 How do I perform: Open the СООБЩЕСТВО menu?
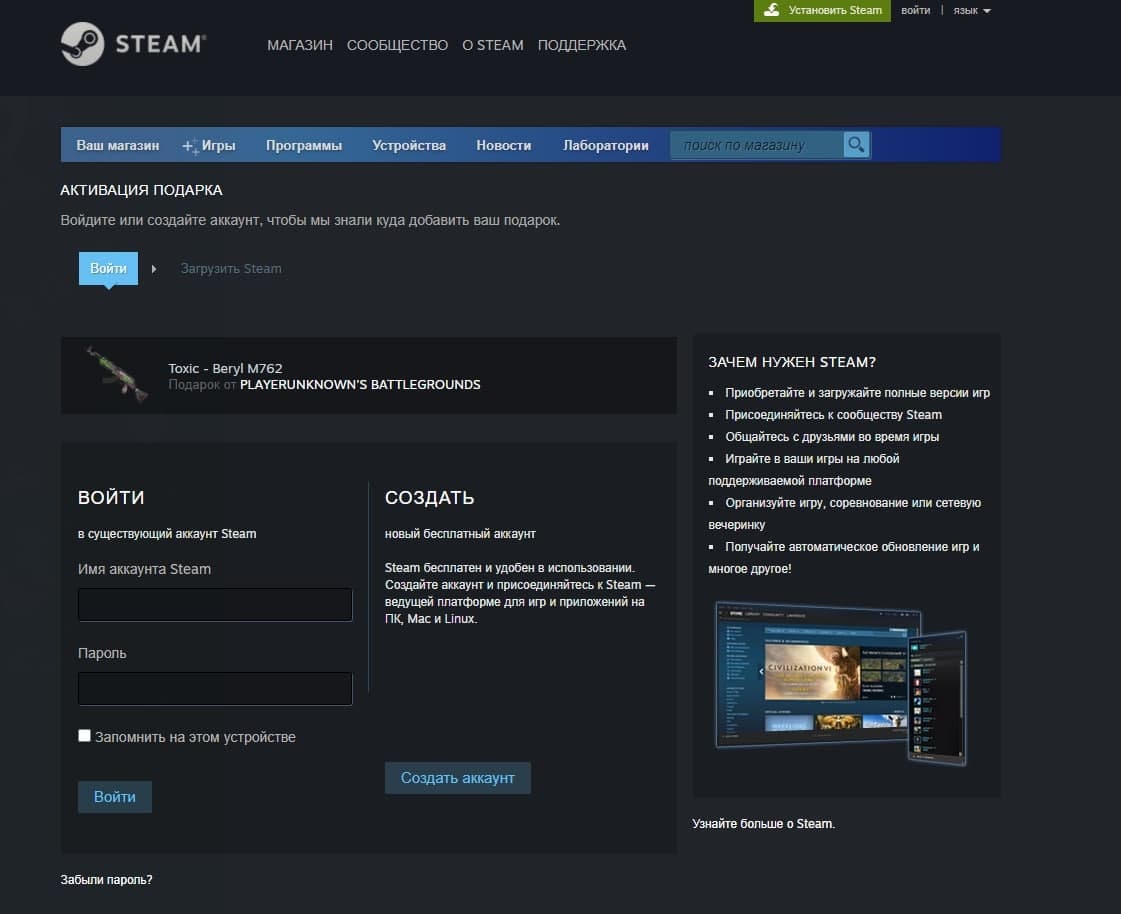[397, 45]
